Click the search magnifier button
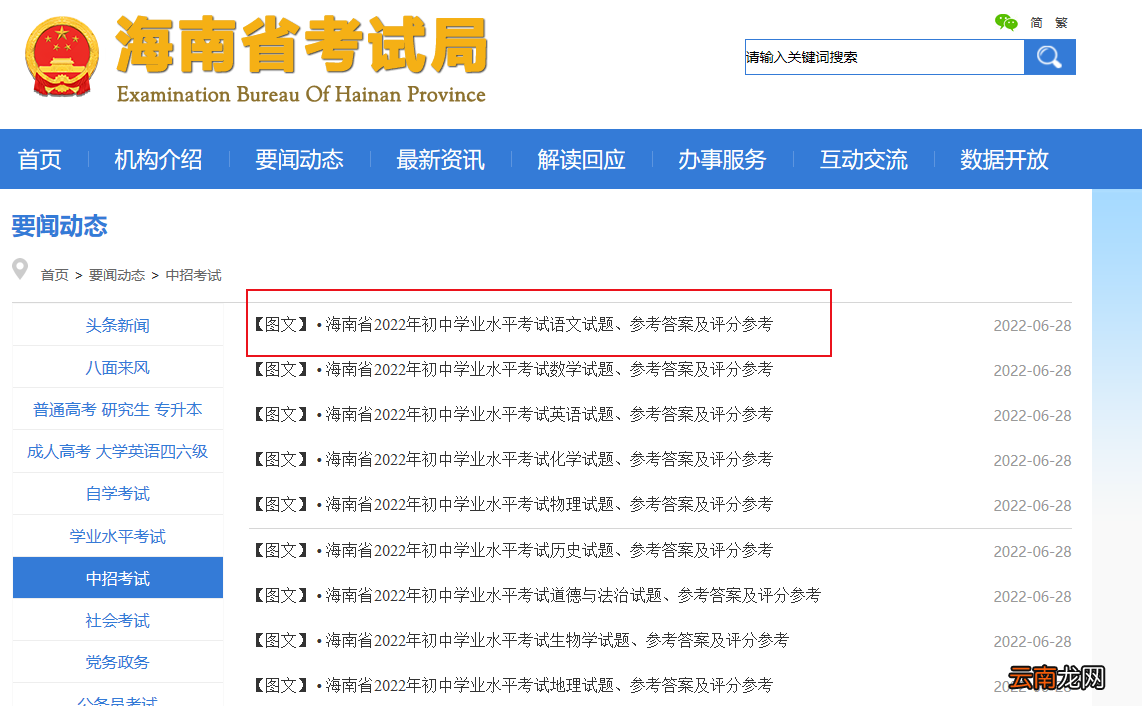This screenshot has width=1142, height=706. tap(1050, 57)
